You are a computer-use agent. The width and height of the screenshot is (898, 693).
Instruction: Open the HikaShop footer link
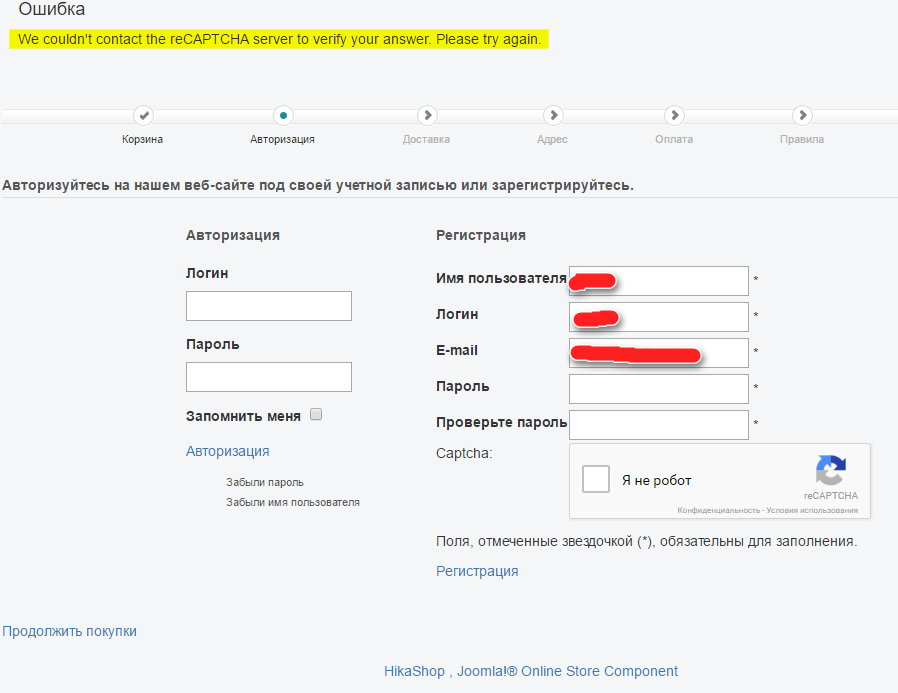[414, 671]
